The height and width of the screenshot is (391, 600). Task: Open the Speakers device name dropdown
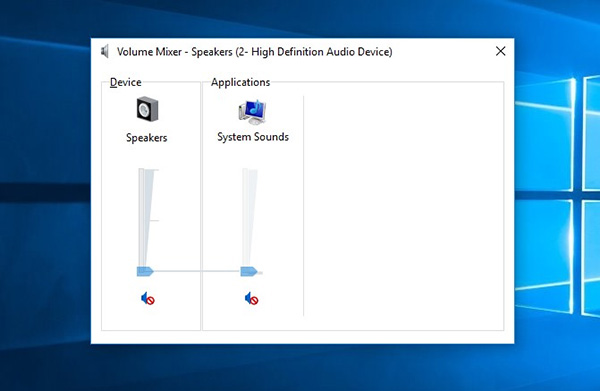pyautogui.click(x=147, y=138)
